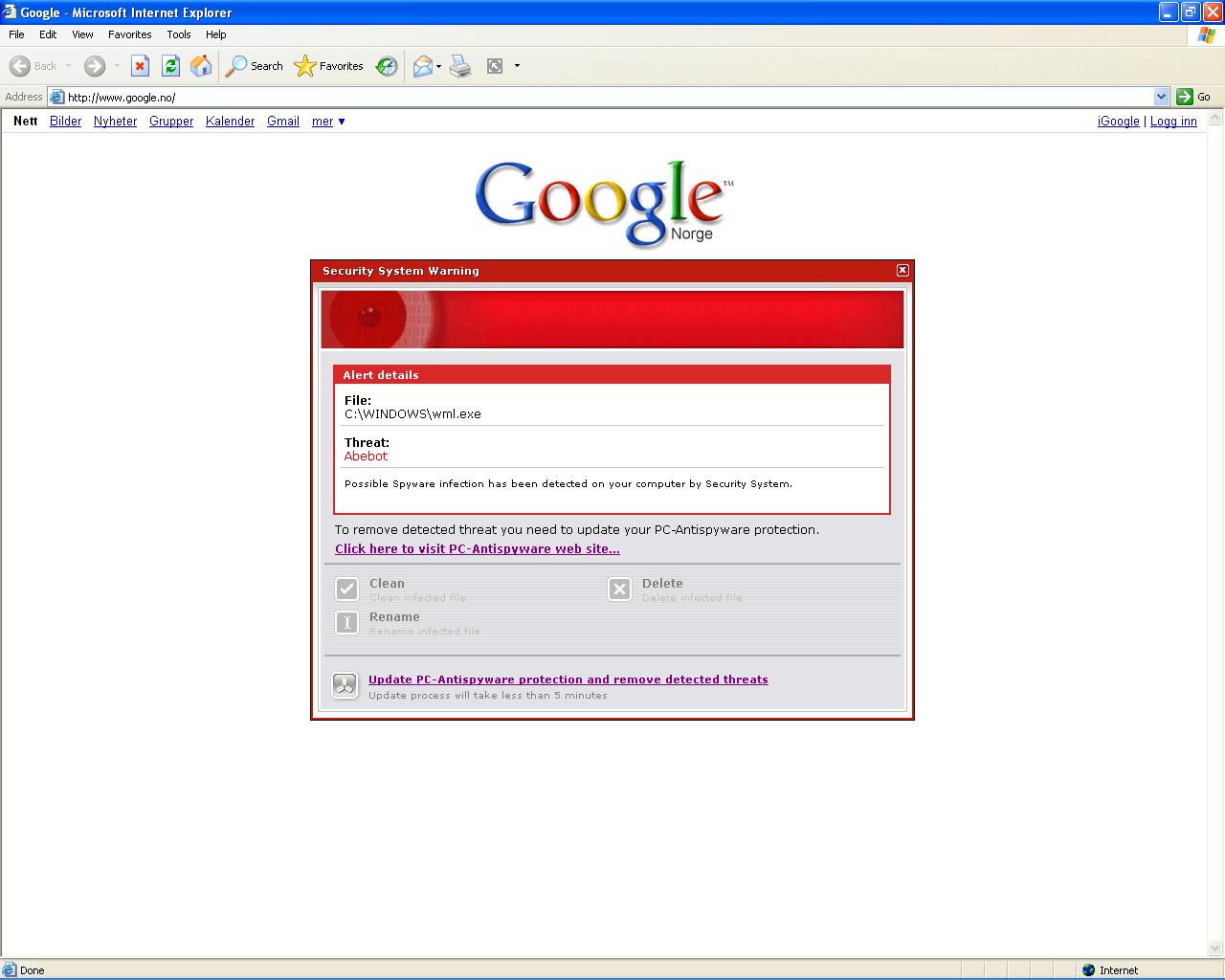Click the Rename cursor icon
The height and width of the screenshot is (980, 1225).
coord(347,622)
